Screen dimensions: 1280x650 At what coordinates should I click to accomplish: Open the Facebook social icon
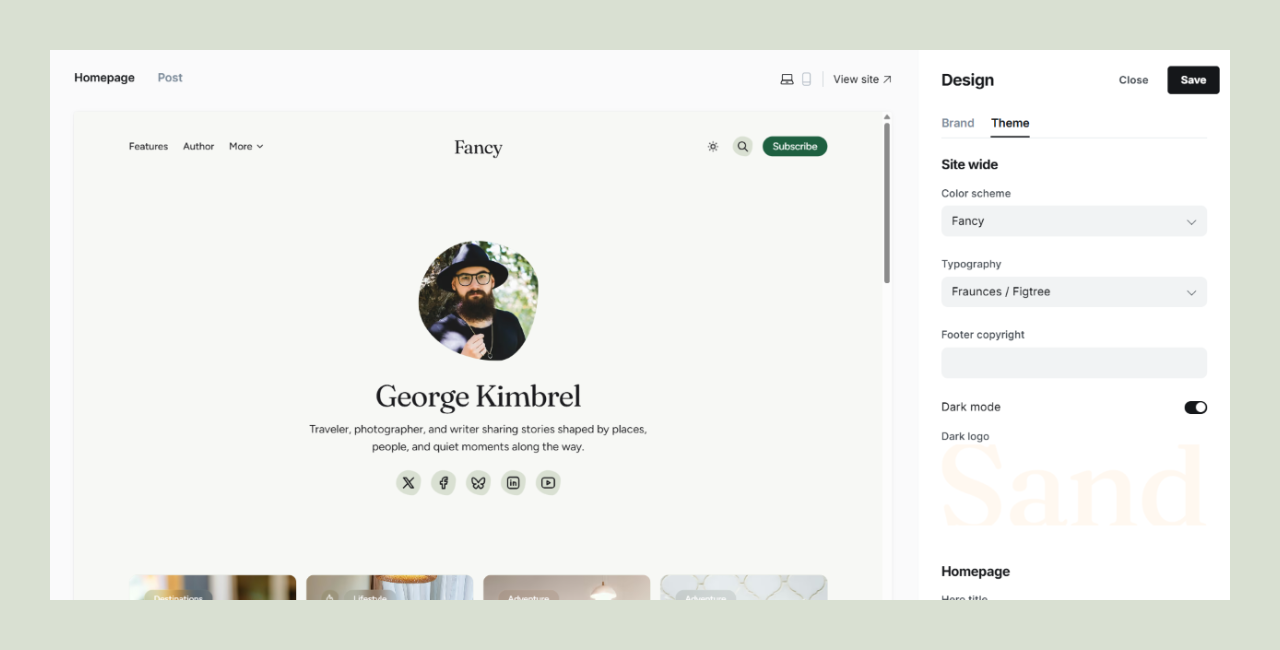[x=443, y=483]
